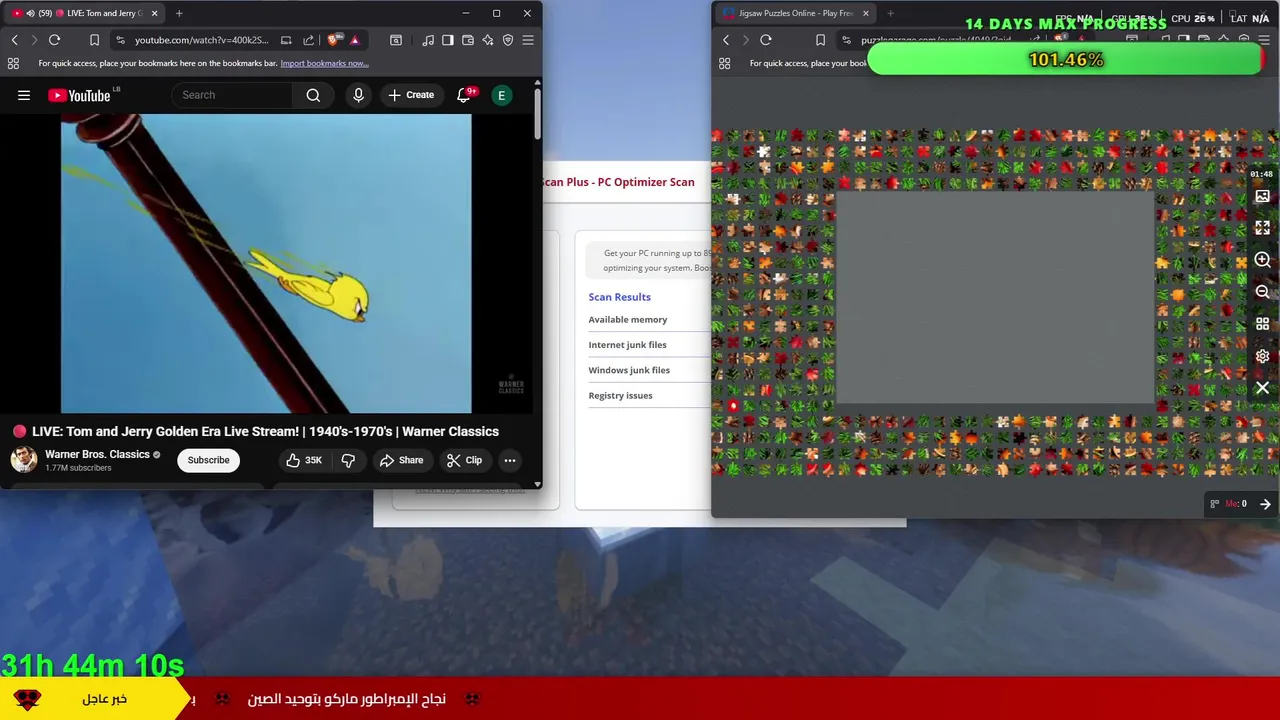The image size is (1280, 720).
Task: Open the jigsaw puzzle settings gear
Action: tap(1262, 356)
